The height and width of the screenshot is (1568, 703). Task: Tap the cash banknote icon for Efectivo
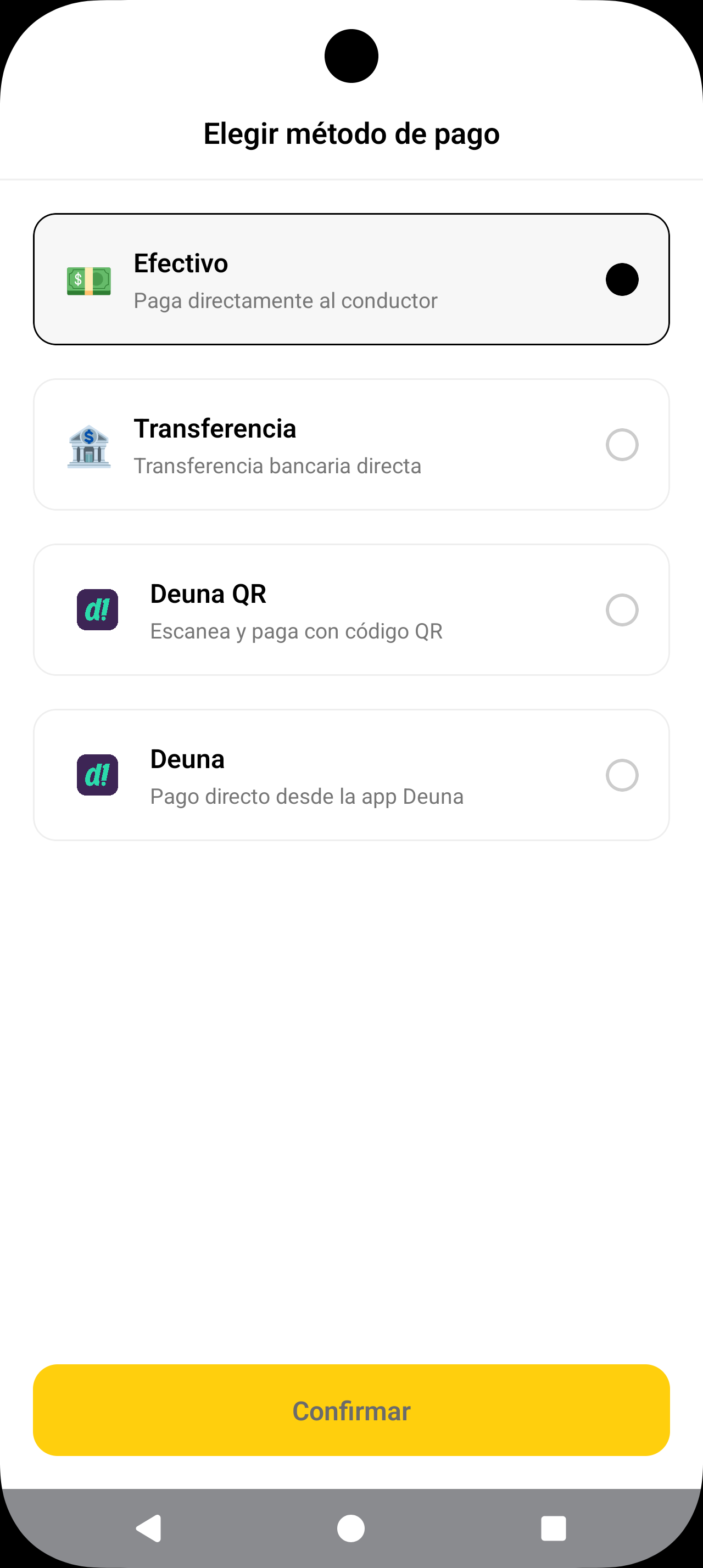(x=89, y=281)
